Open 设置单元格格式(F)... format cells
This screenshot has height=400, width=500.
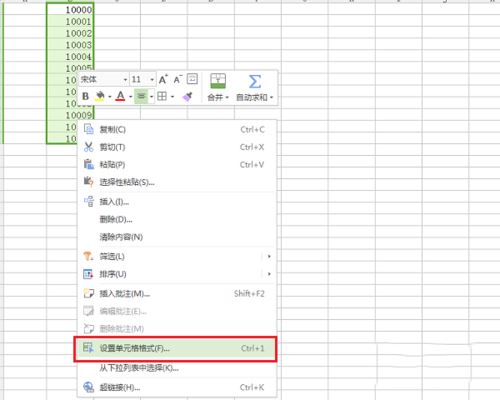click(177, 348)
